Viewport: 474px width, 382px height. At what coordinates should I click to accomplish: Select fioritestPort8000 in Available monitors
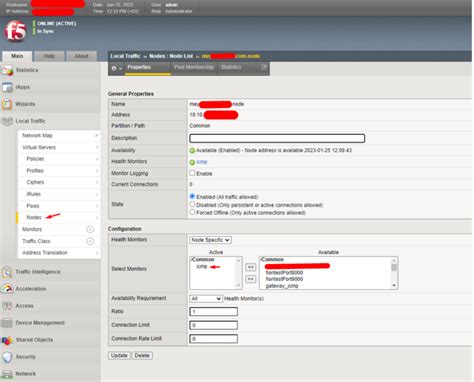284,273
